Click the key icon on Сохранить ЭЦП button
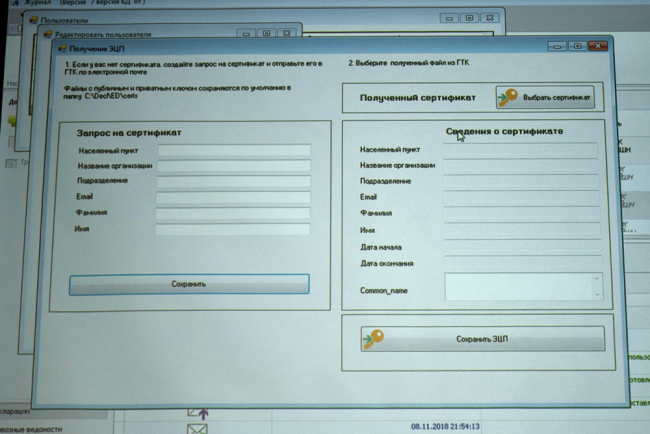650x434 pixels. (x=374, y=340)
